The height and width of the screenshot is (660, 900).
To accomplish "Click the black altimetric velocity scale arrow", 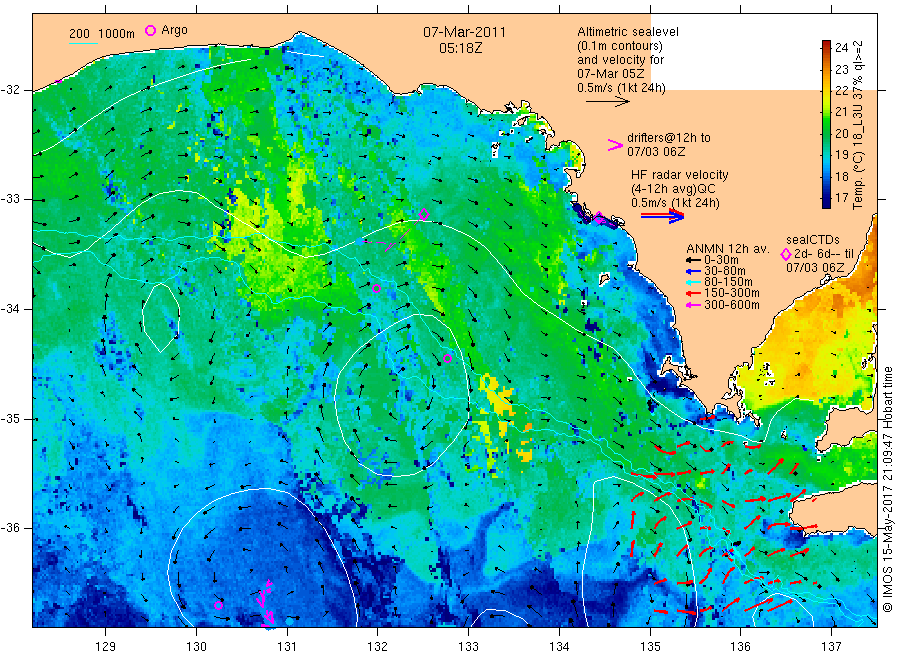I will [x=607, y=102].
